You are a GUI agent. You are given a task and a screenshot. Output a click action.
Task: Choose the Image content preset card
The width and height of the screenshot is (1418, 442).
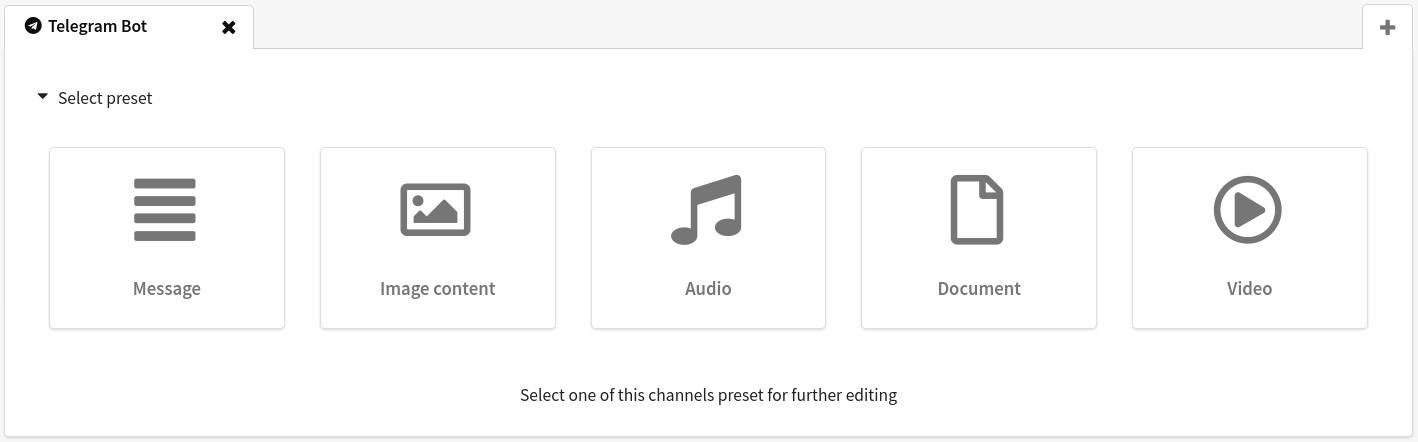[x=437, y=238]
